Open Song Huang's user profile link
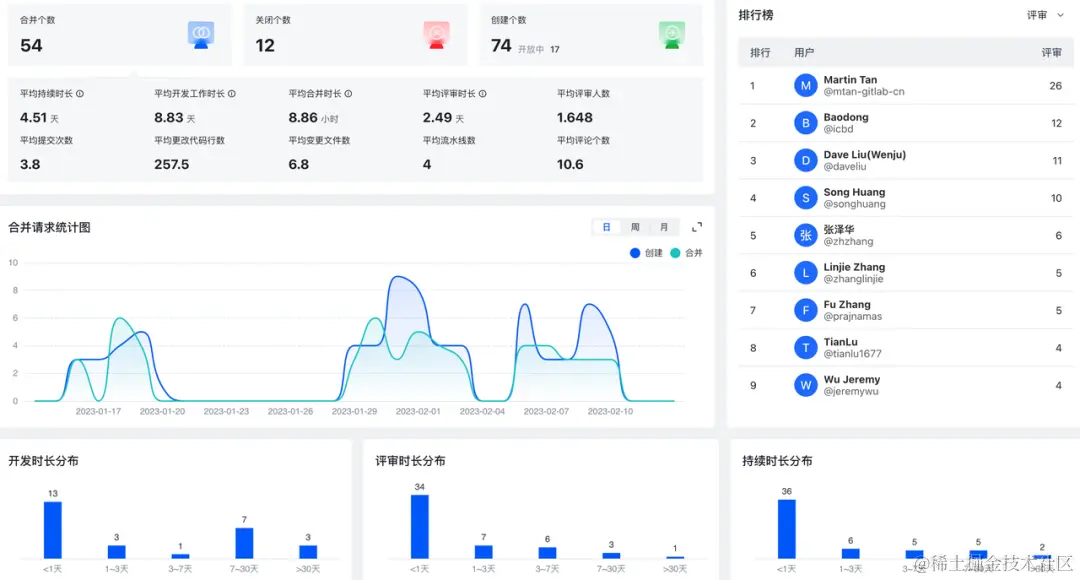Viewport: 1080px width, 580px height. click(854, 192)
